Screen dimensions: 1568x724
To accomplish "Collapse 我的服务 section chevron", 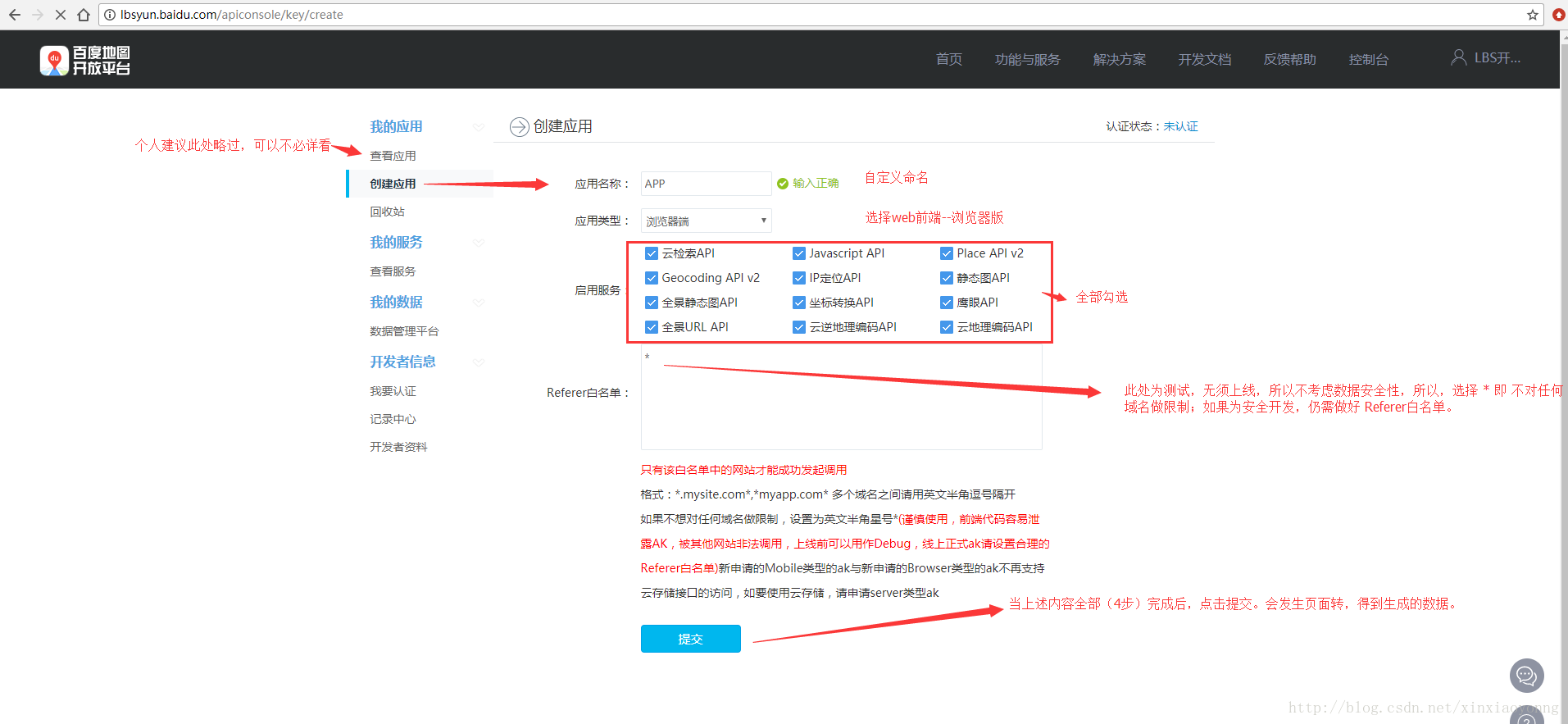I will point(479,243).
